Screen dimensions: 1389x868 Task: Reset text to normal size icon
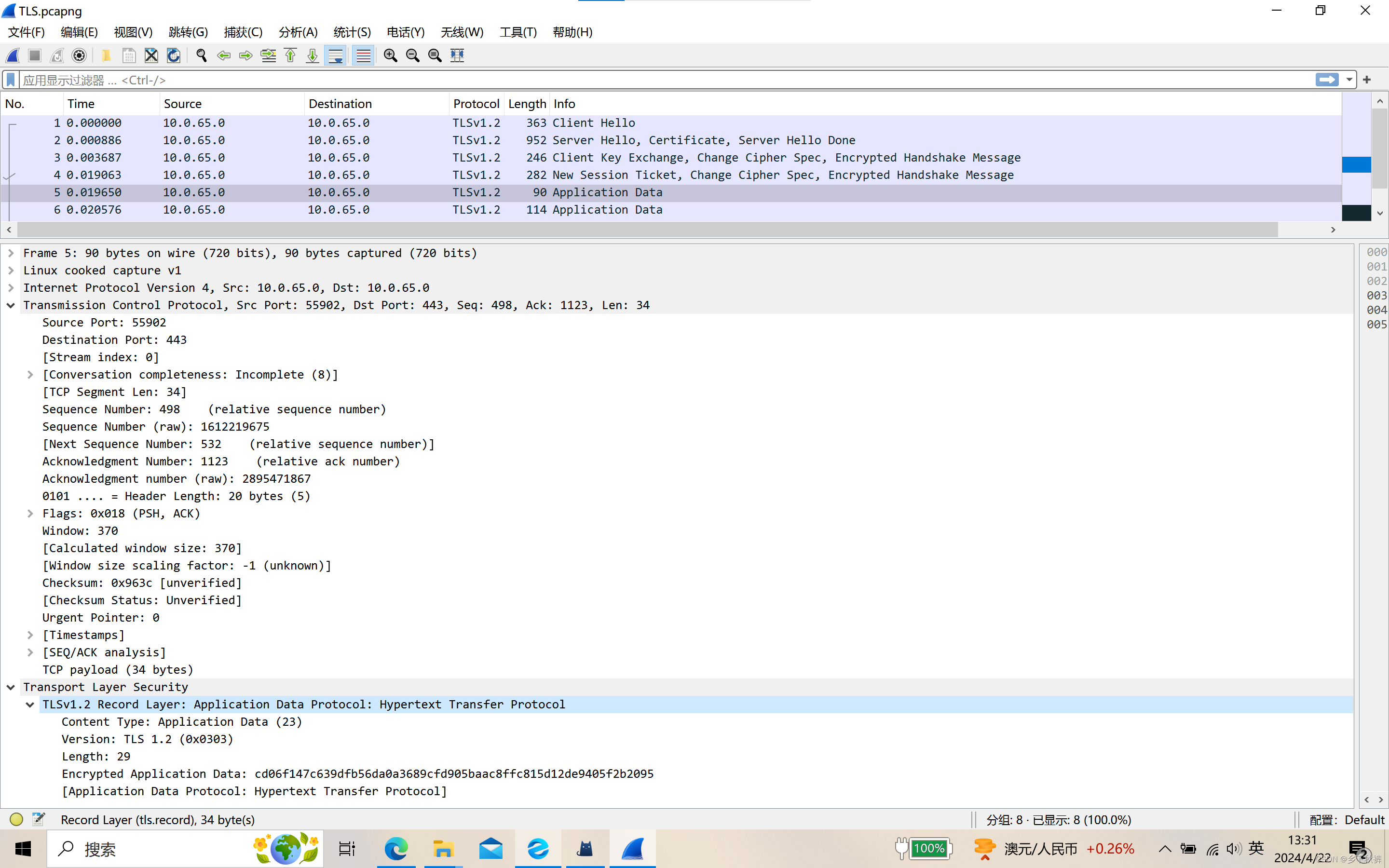tap(435, 55)
